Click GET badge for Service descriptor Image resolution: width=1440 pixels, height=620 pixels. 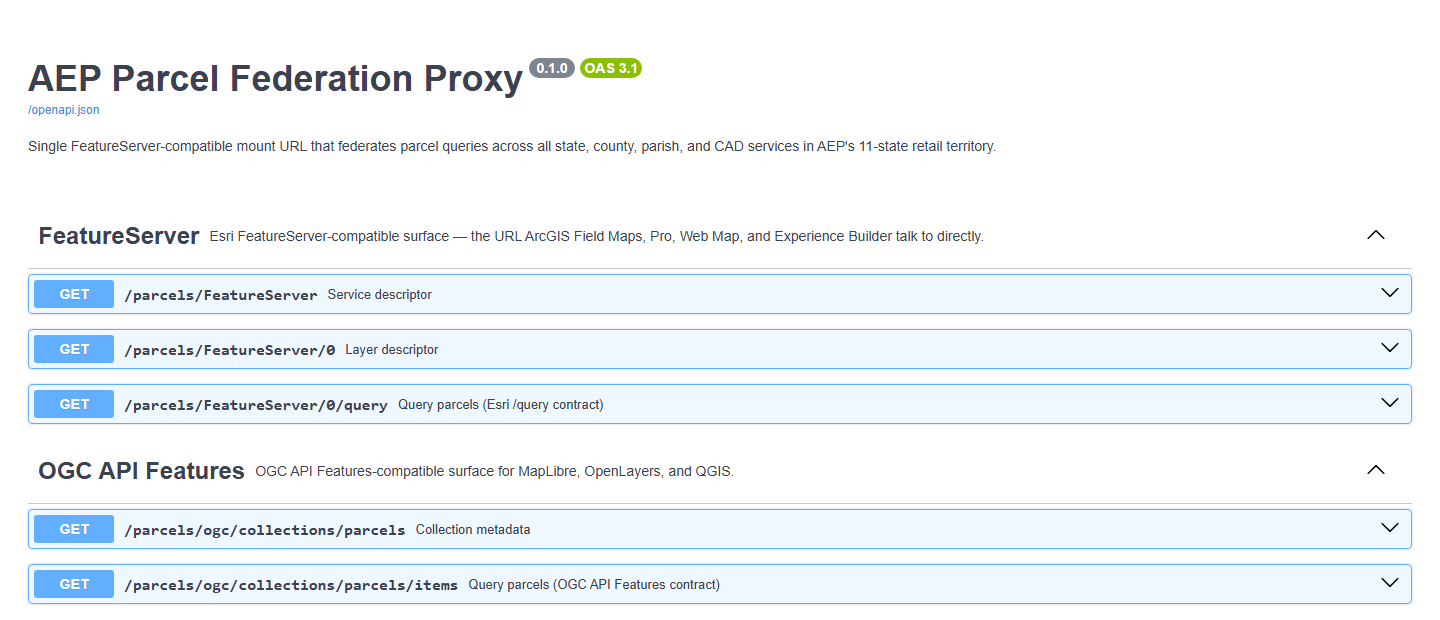point(74,294)
